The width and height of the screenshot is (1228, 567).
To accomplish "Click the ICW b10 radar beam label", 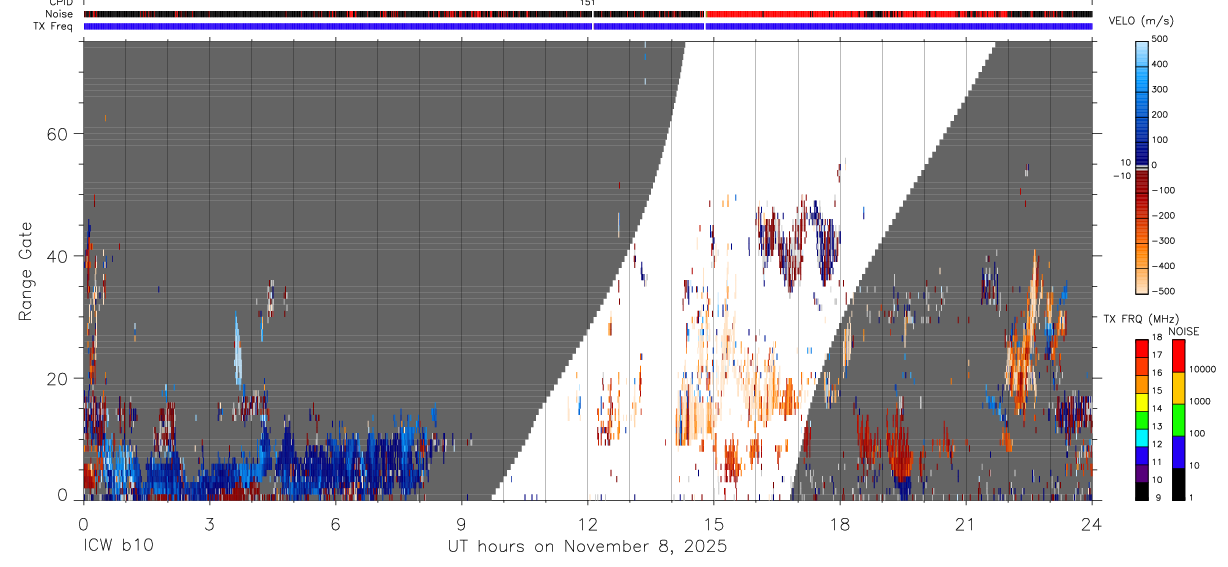I will 118,547.
